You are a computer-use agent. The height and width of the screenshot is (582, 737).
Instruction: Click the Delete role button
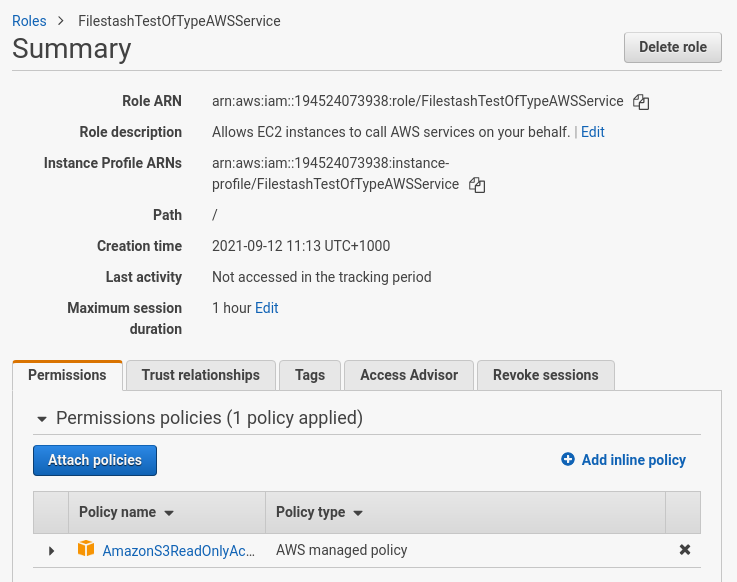coord(673,47)
